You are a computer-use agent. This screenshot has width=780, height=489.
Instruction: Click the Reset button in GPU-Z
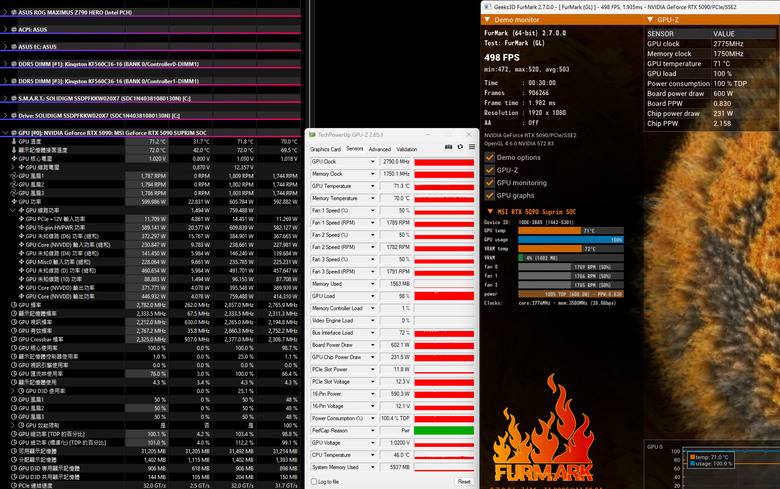coord(464,482)
